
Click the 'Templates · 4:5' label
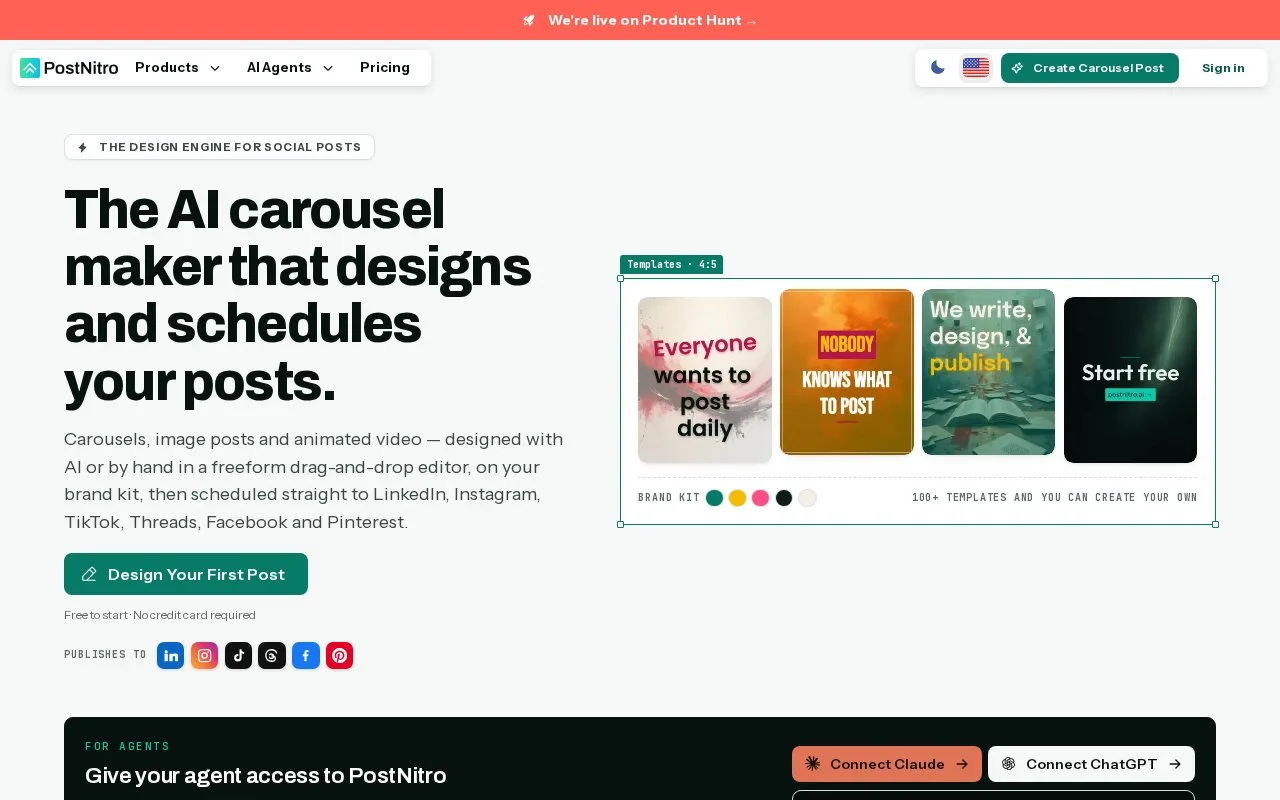[671, 265]
